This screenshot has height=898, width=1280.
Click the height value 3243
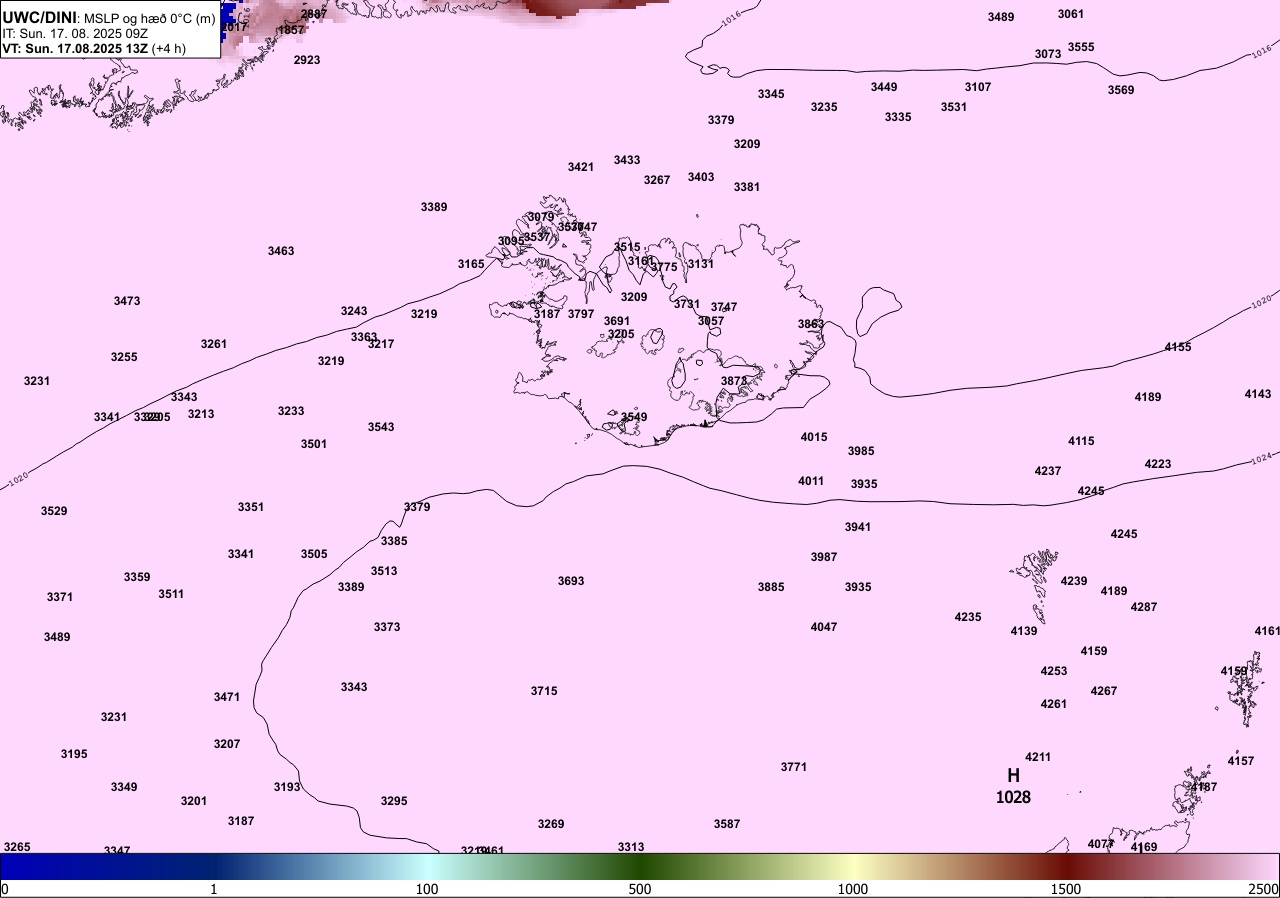[354, 311]
